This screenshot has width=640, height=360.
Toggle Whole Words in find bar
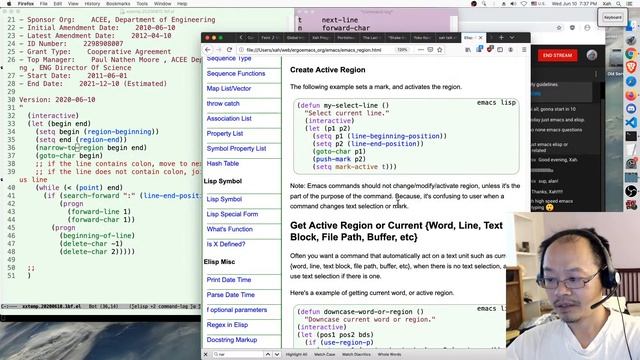click(x=389, y=354)
